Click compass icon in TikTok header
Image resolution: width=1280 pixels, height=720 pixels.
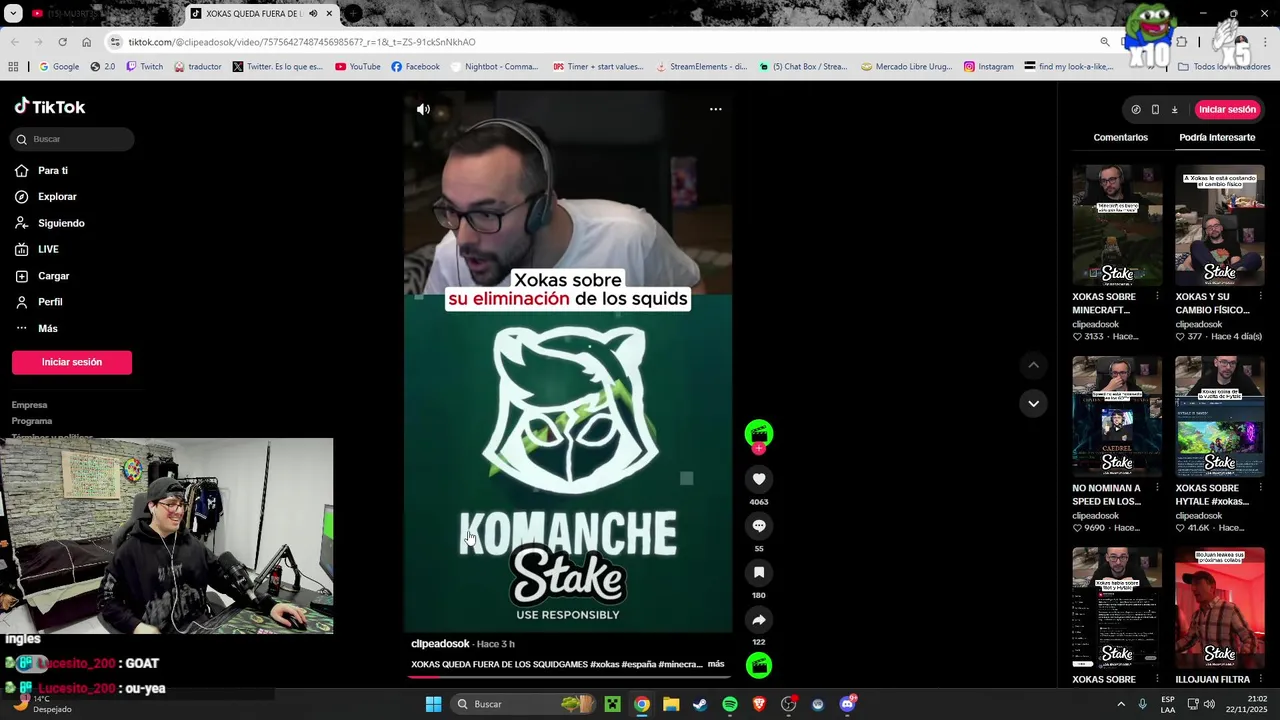click(x=1136, y=110)
